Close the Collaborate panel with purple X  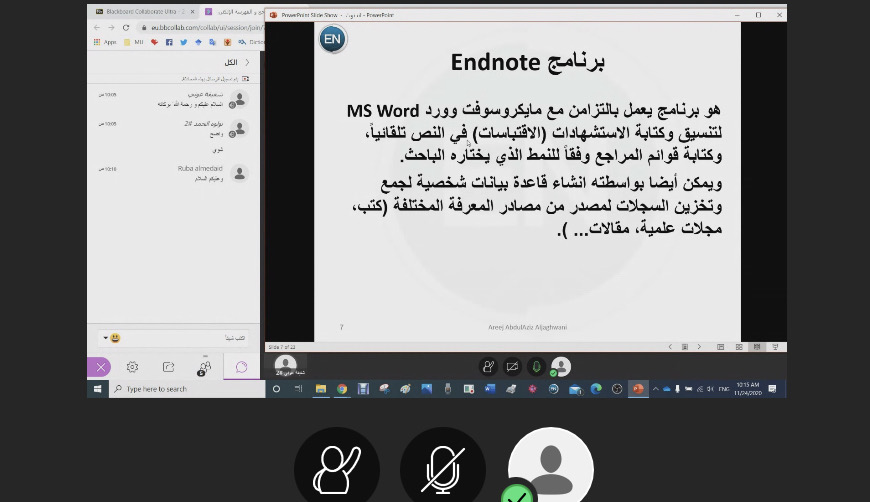coord(100,367)
